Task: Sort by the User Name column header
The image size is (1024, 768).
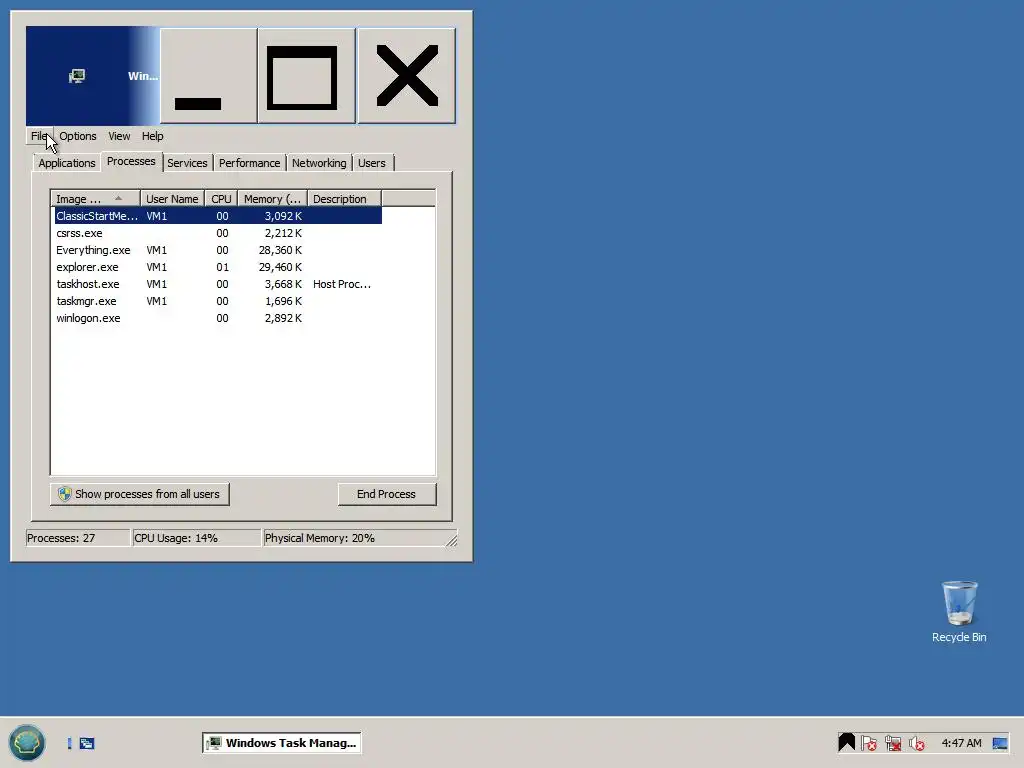Action: (x=172, y=199)
